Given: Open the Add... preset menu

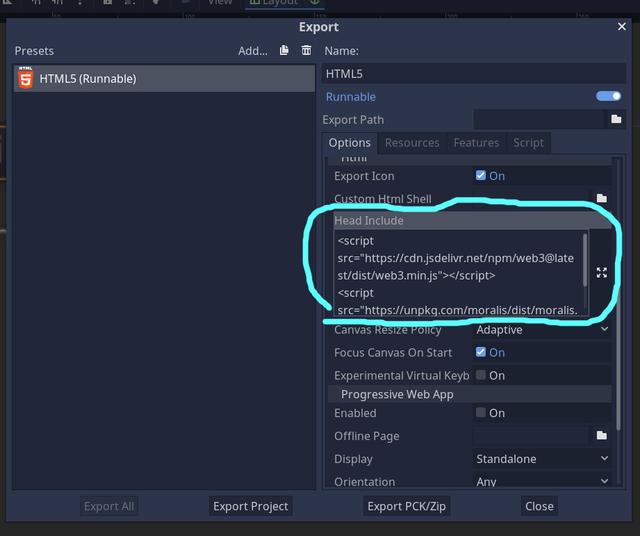Looking at the screenshot, I should pos(253,51).
